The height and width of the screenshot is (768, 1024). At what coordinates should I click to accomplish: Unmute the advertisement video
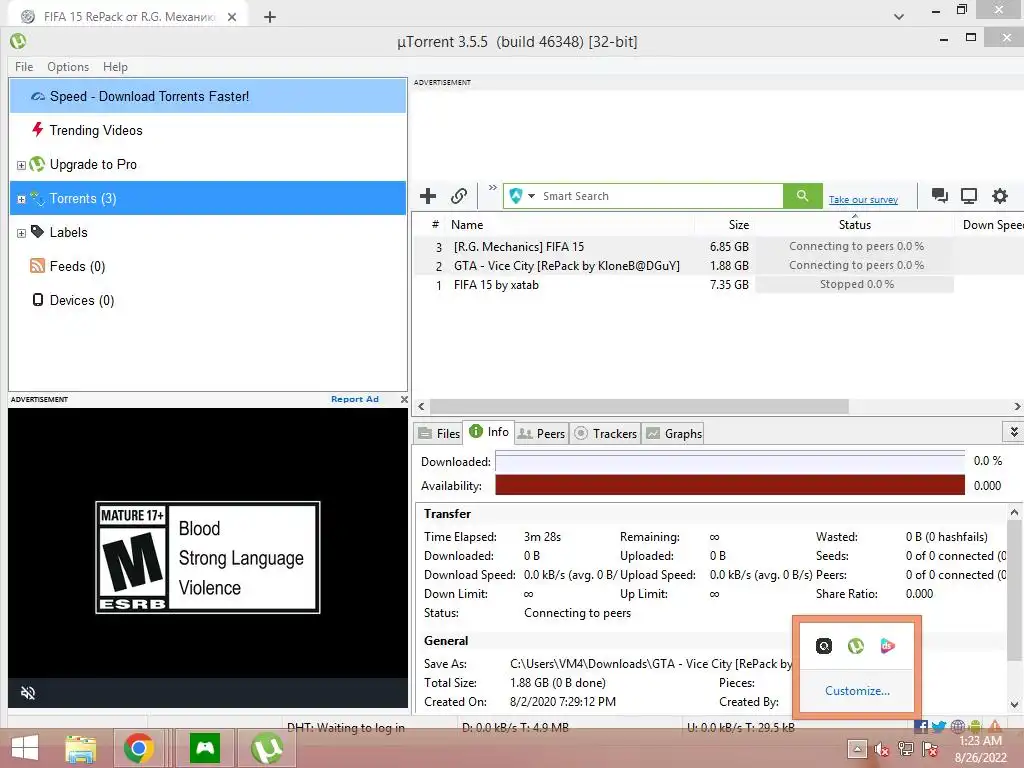click(x=27, y=693)
